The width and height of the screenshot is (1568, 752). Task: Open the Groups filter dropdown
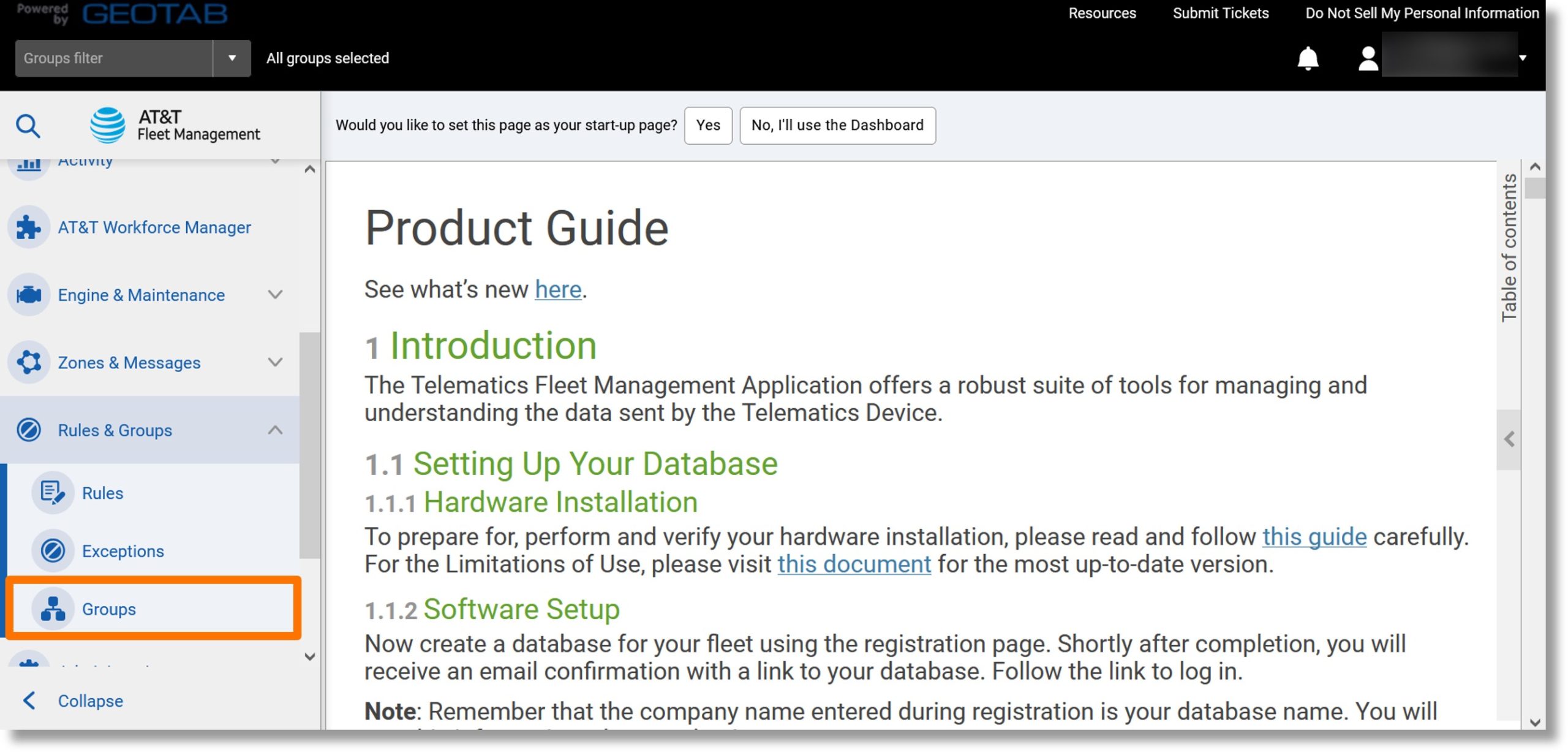pyautogui.click(x=230, y=57)
